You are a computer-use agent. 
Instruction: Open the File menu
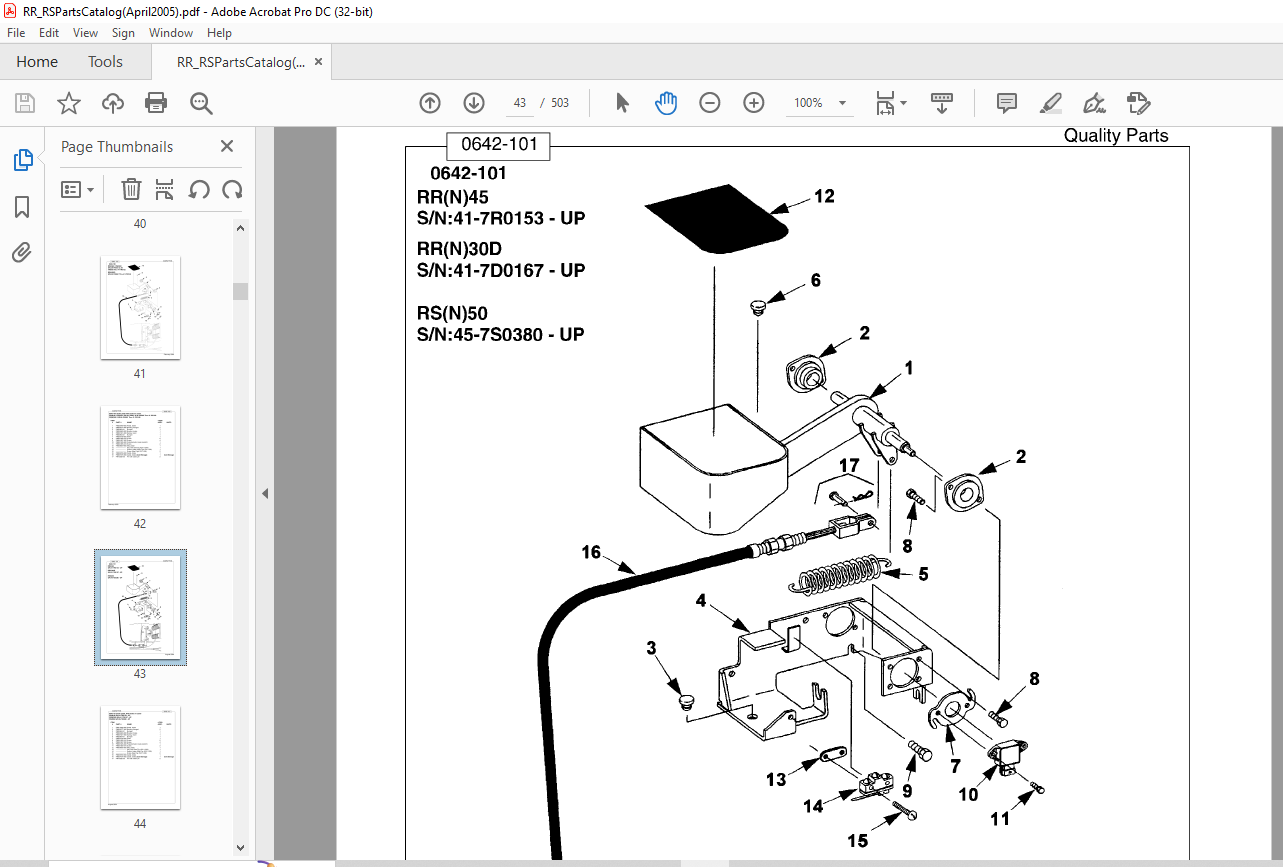coord(16,33)
